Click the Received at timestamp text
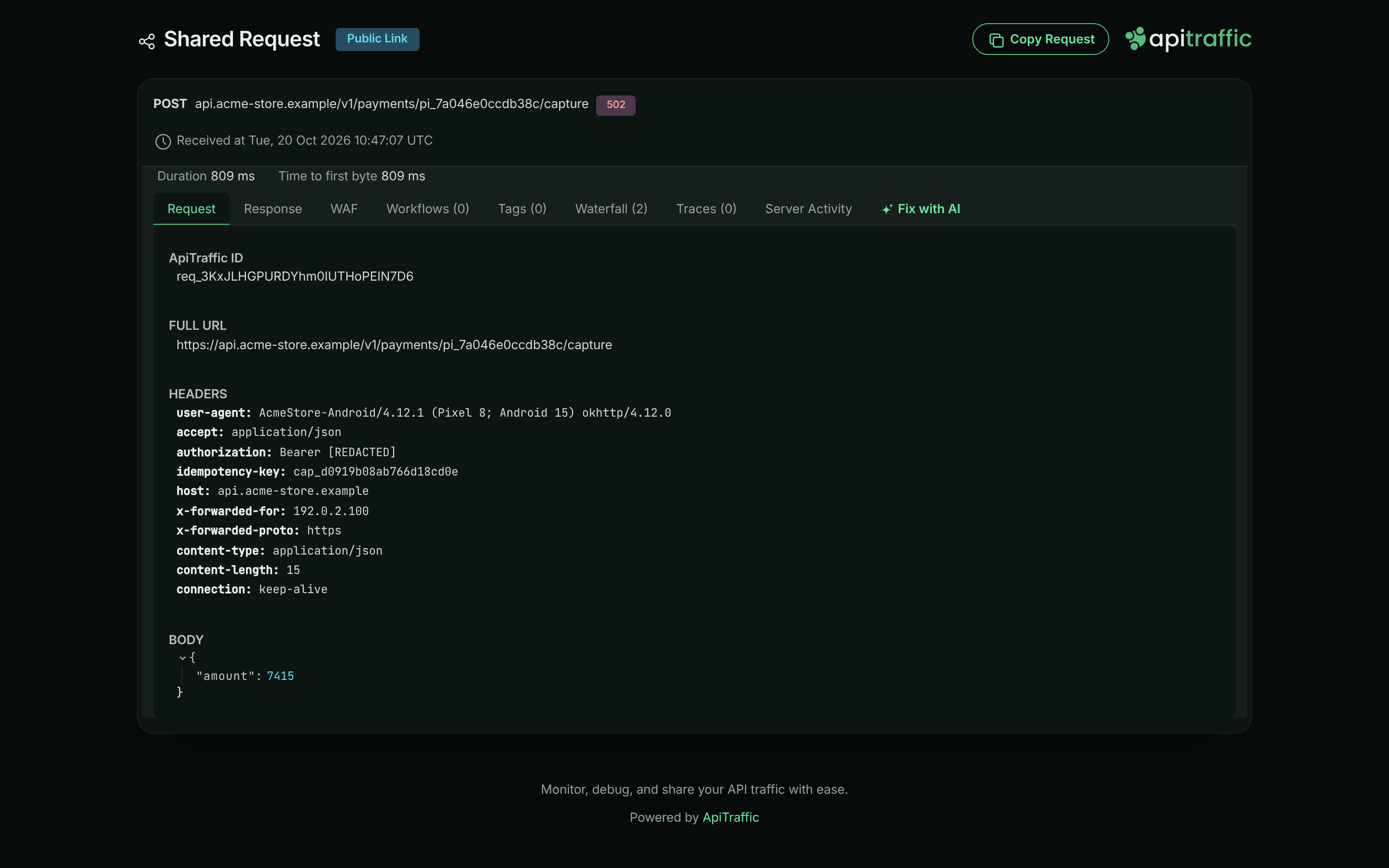 (304, 141)
